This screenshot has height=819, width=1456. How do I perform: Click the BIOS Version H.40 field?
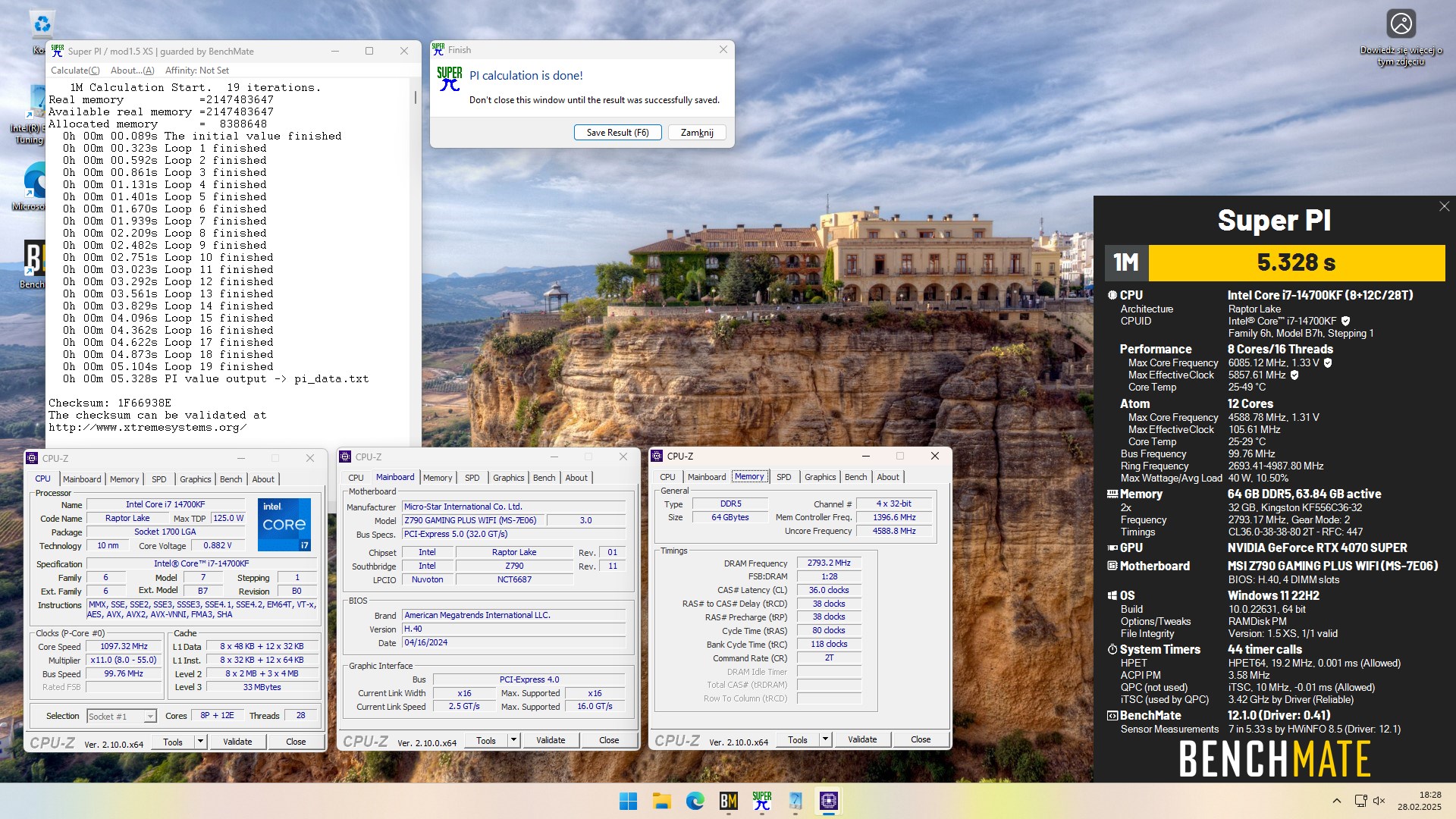click(x=514, y=629)
